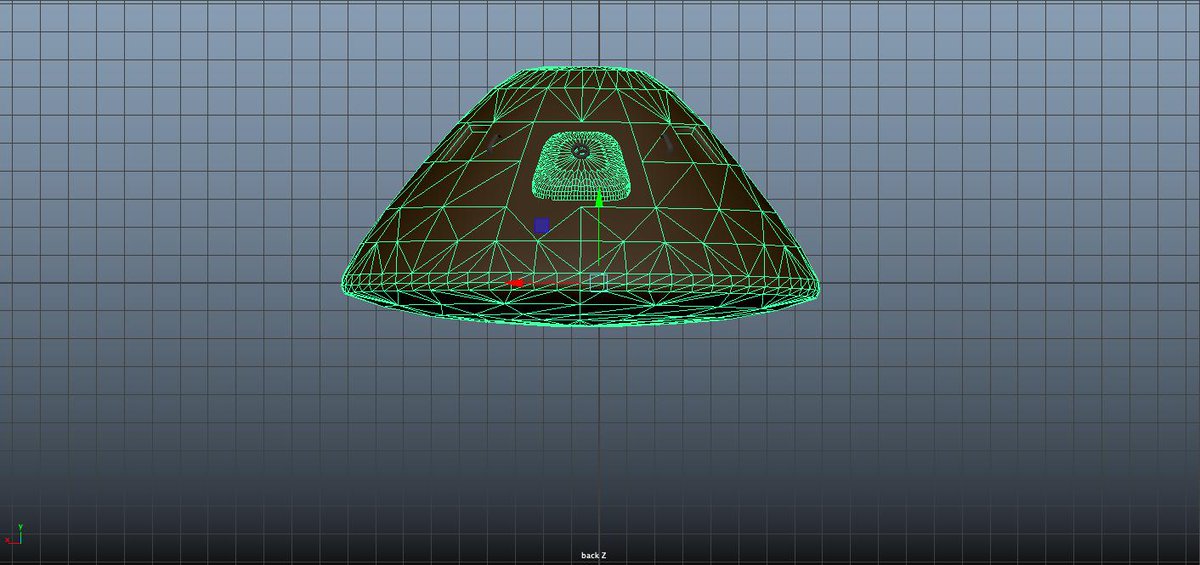Image resolution: width=1200 pixels, height=565 pixels.
Task: Click the center square of the move manipulator
Action: click(598, 282)
